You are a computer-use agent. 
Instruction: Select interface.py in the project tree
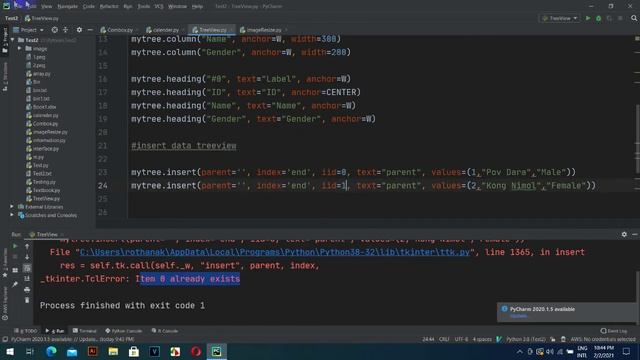pyautogui.click(x=46, y=149)
